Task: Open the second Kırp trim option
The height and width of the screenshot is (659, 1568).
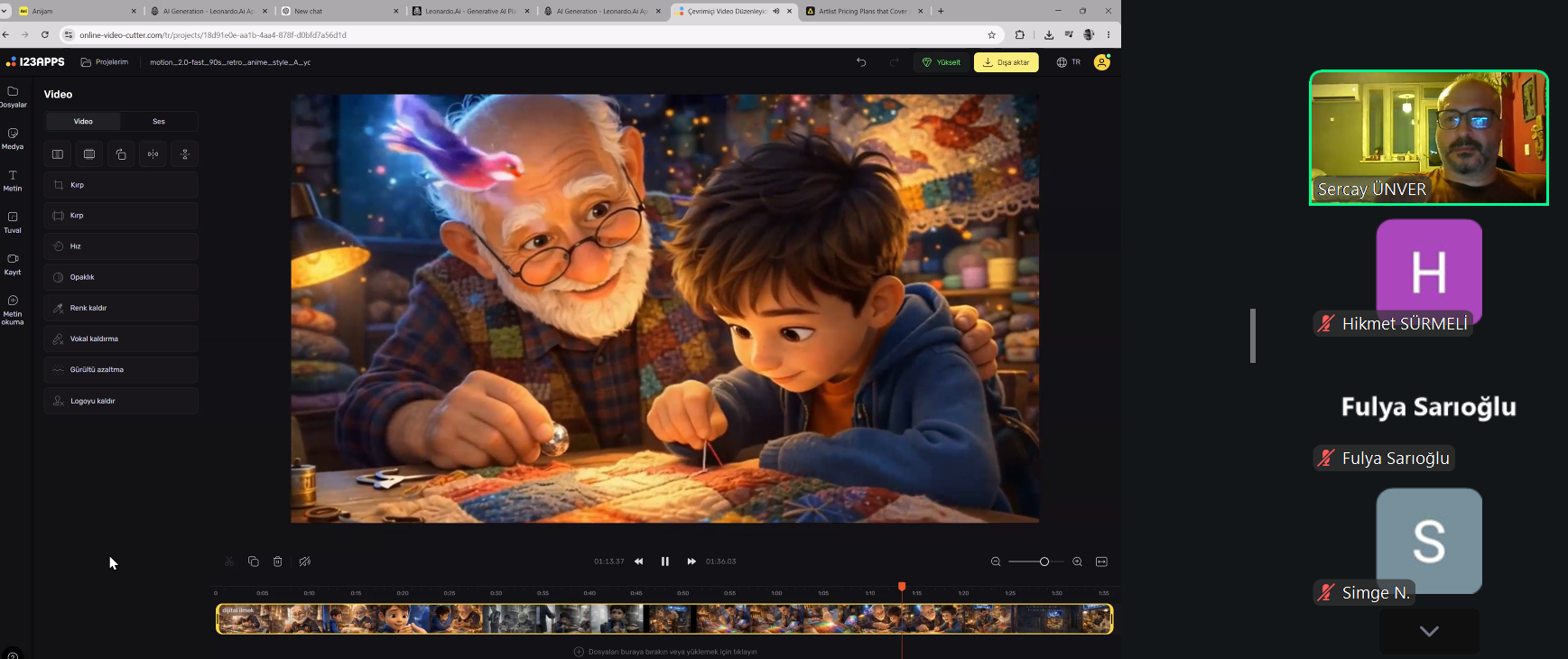Action: (x=121, y=216)
